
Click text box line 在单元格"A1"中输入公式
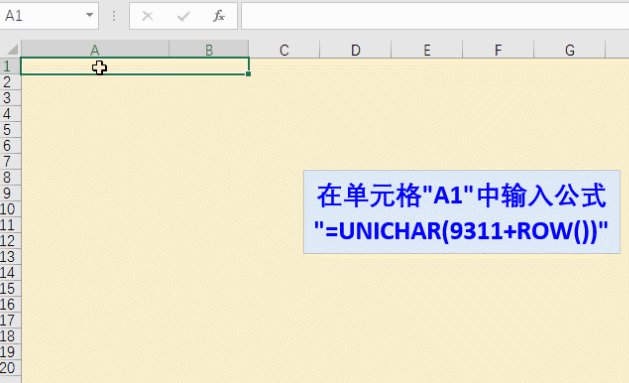(x=461, y=196)
